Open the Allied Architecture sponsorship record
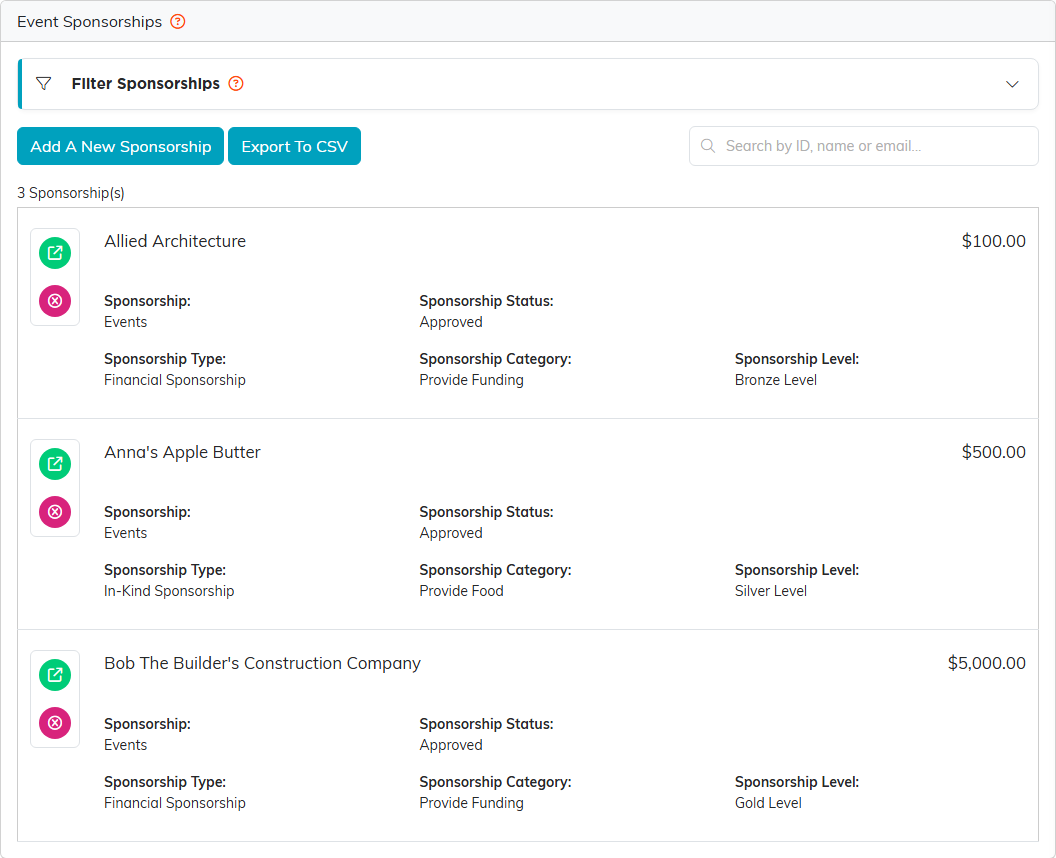This screenshot has width=1056, height=858. point(55,253)
